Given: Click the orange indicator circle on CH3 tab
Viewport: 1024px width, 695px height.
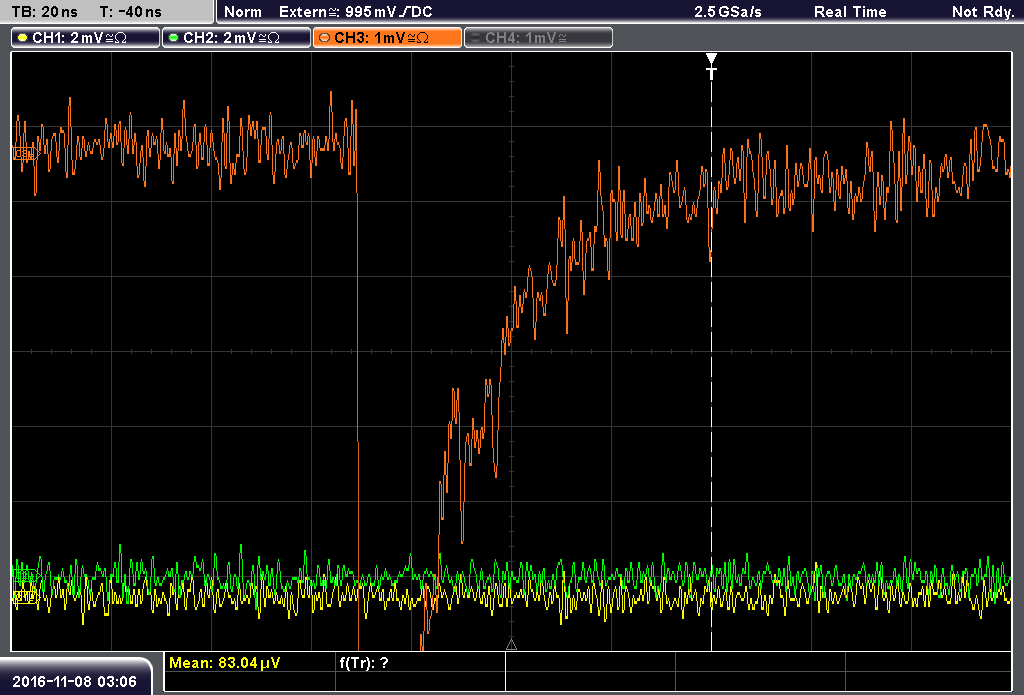Looking at the screenshot, I should click(x=325, y=38).
